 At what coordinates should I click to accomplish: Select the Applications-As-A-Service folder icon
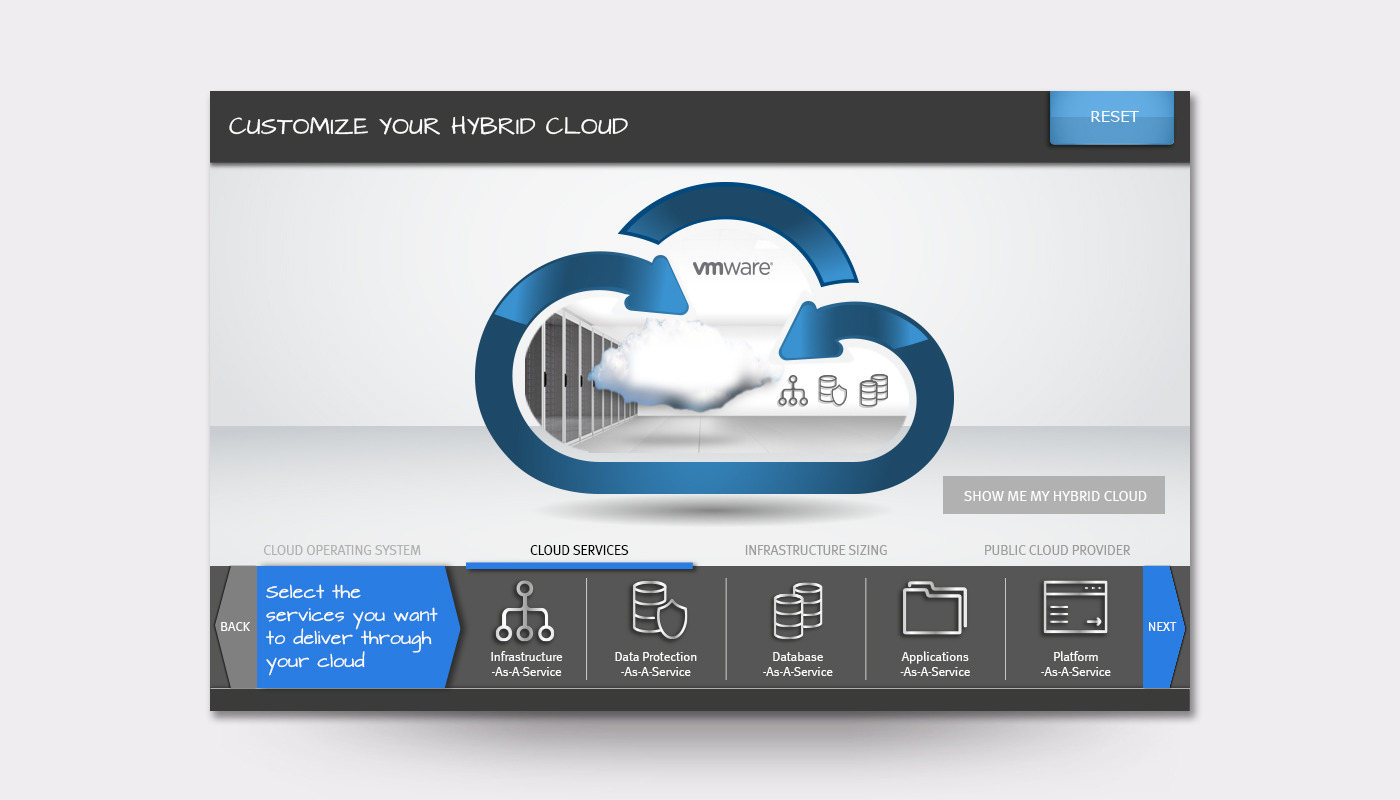[935, 607]
